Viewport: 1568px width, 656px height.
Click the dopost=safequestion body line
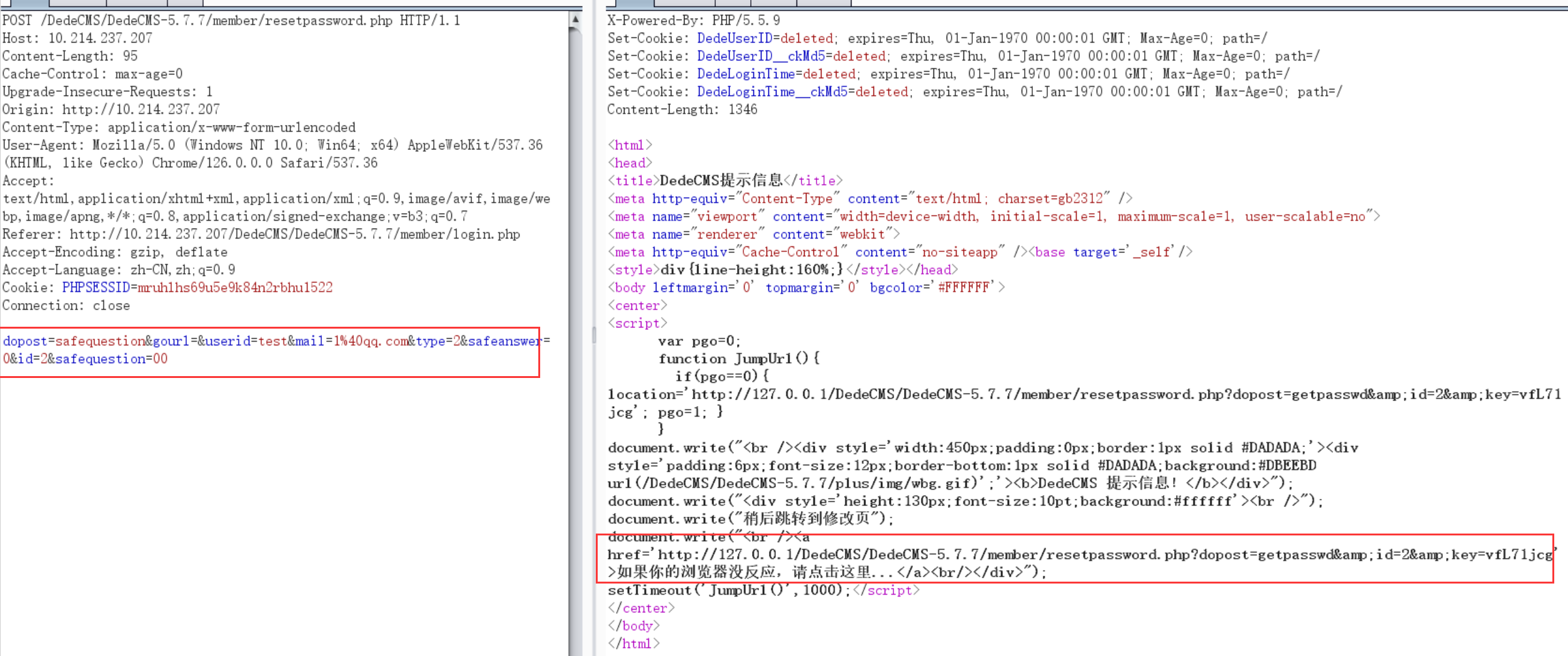point(276,341)
